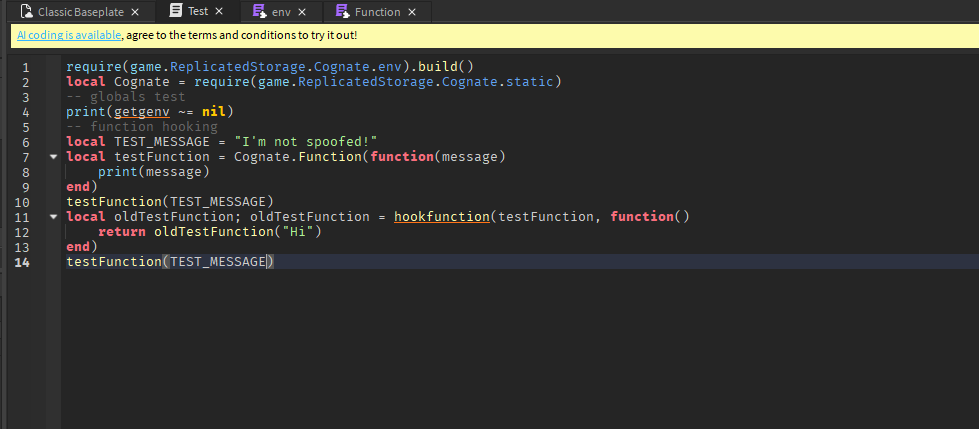
Task: Switch to the Test script tab
Action: click(197, 11)
